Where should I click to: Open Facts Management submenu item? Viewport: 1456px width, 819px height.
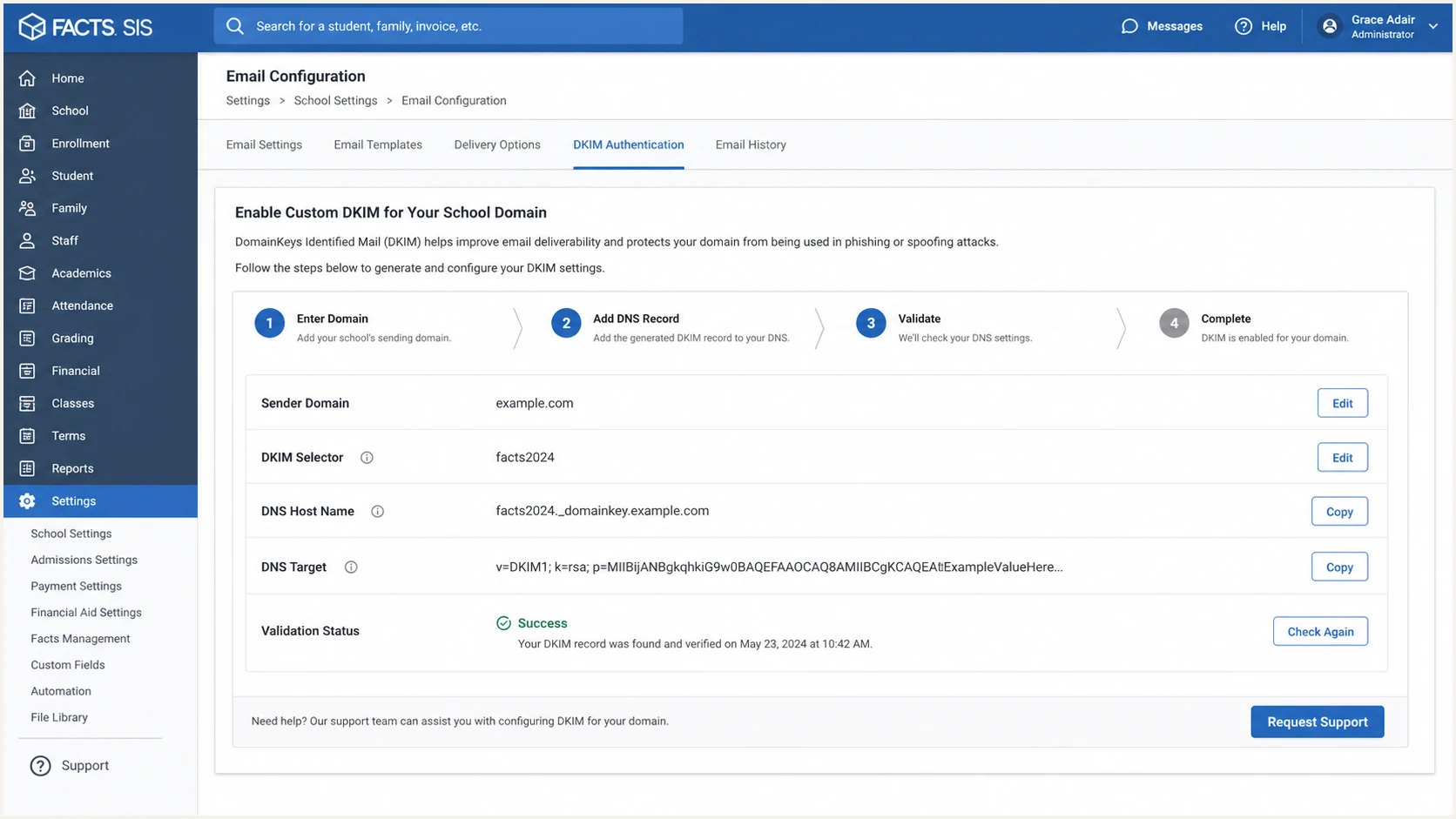click(x=80, y=639)
